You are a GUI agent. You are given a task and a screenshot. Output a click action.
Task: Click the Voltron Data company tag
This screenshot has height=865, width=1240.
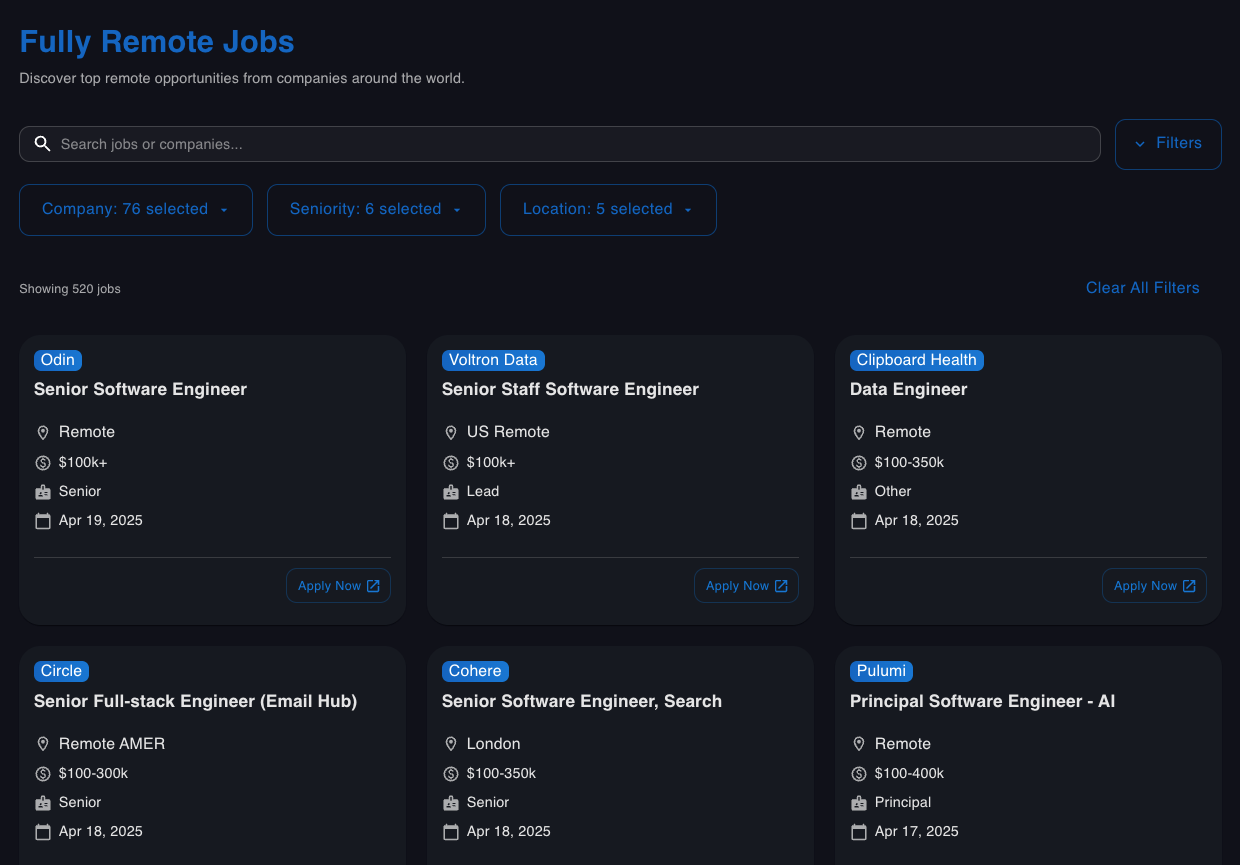point(493,360)
